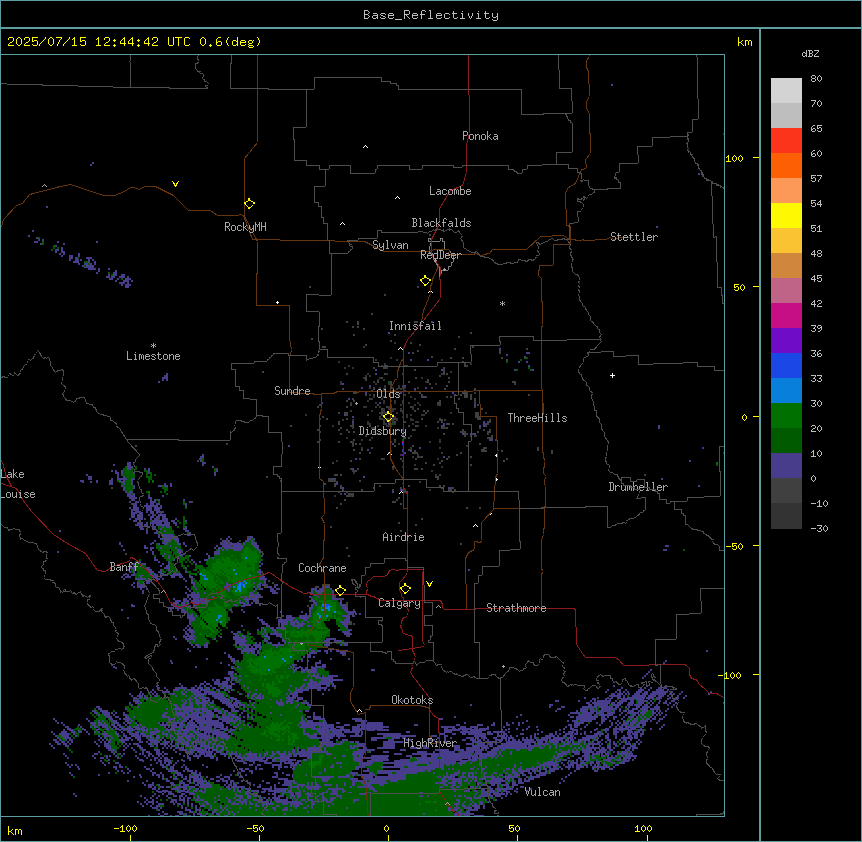This screenshot has width=862, height=842.
Task: Click the white asterisk above Limestone
Action: tap(153, 346)
